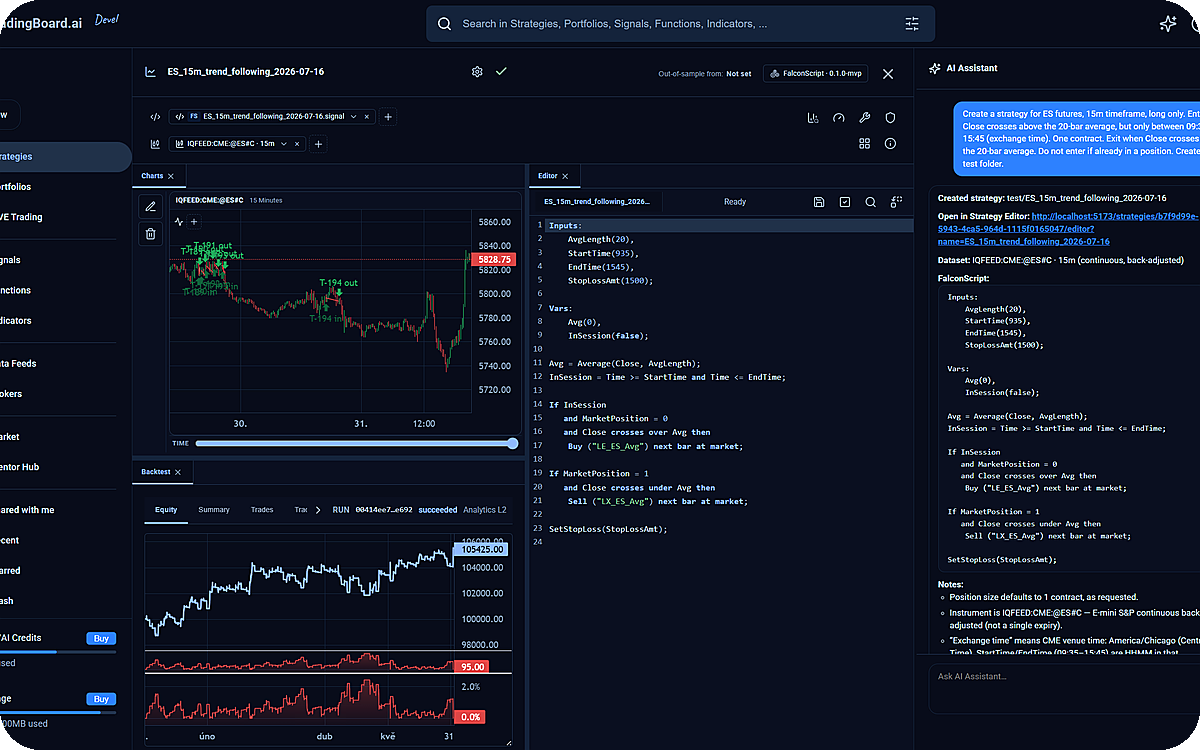Save the script in editor toolbar
Image resolution: width=1200 pixels, height=750 pixels.
click(x=819, y=202)
